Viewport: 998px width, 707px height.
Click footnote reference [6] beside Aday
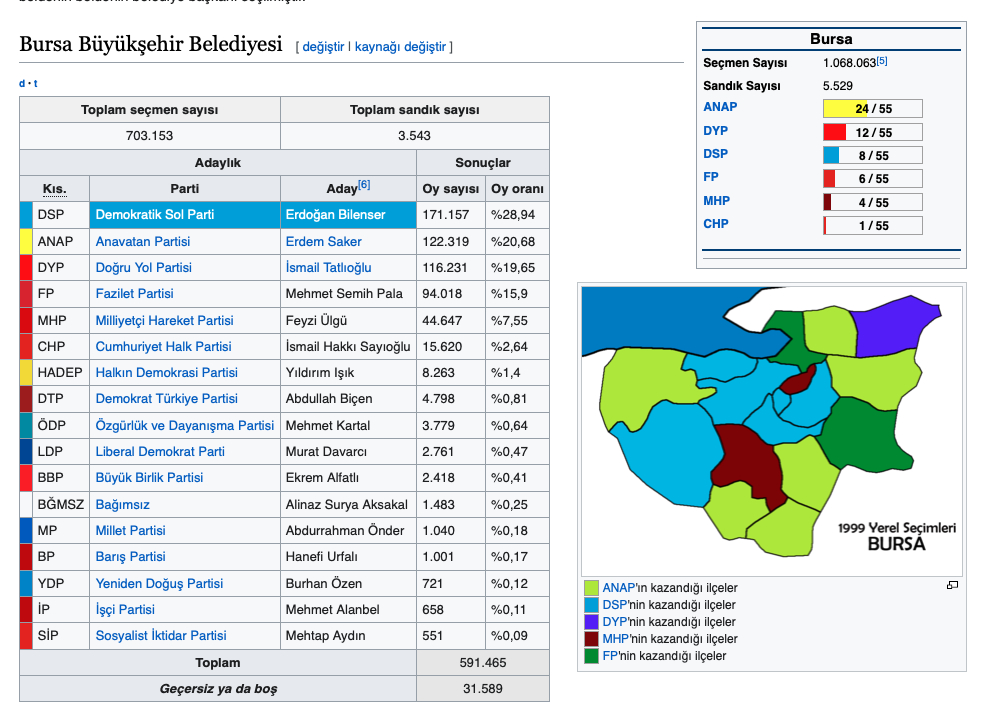click(x=364, y=185)
